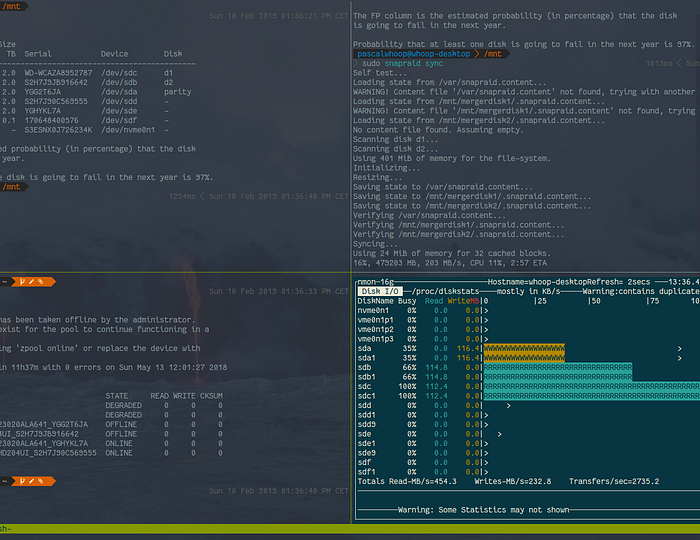Click the git branch icon in the orange prompt above the 01:36:33 timestamp
The image size is (700, 540).
[x=22, y=282]
